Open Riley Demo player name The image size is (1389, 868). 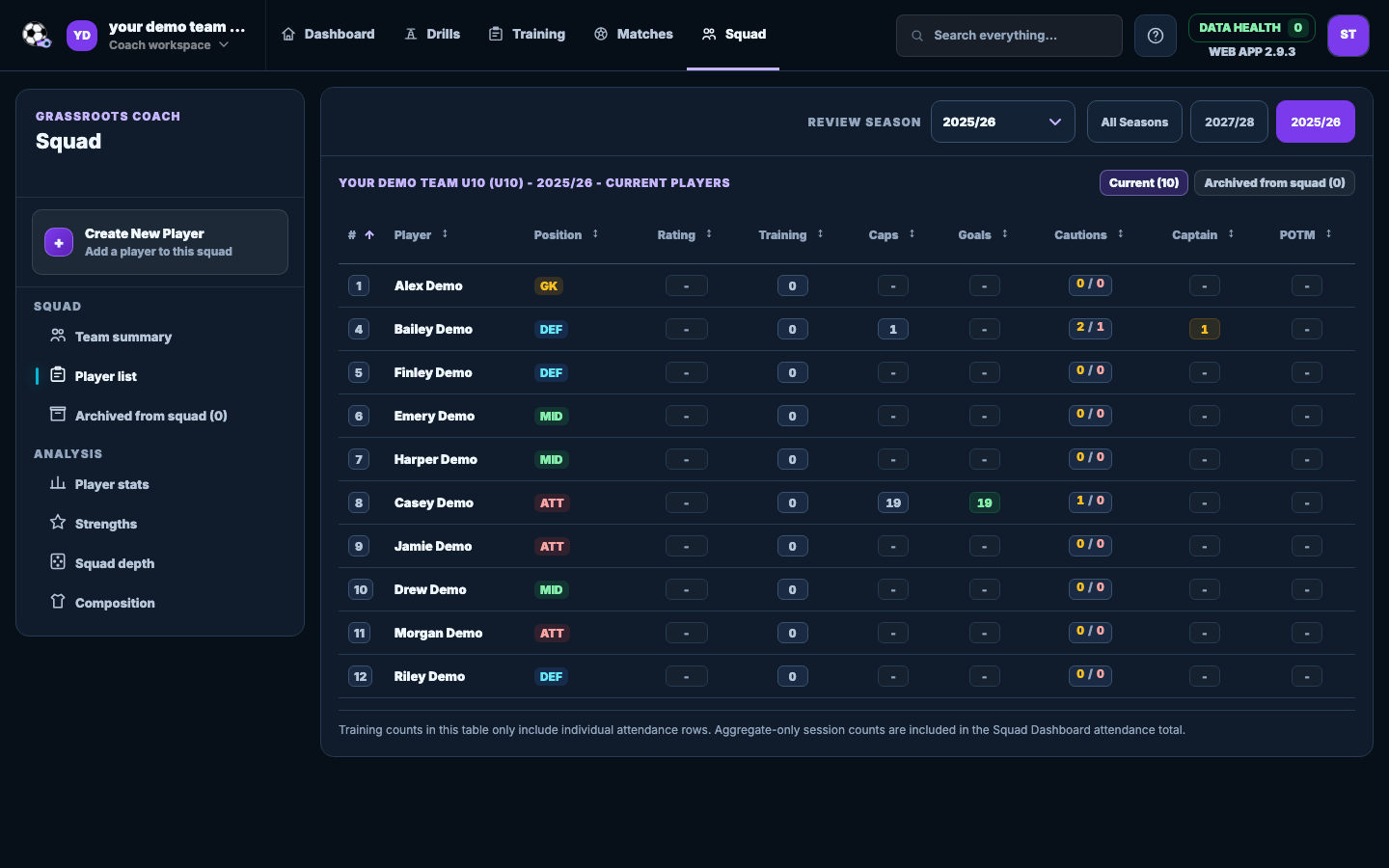[x=429, y=676]
